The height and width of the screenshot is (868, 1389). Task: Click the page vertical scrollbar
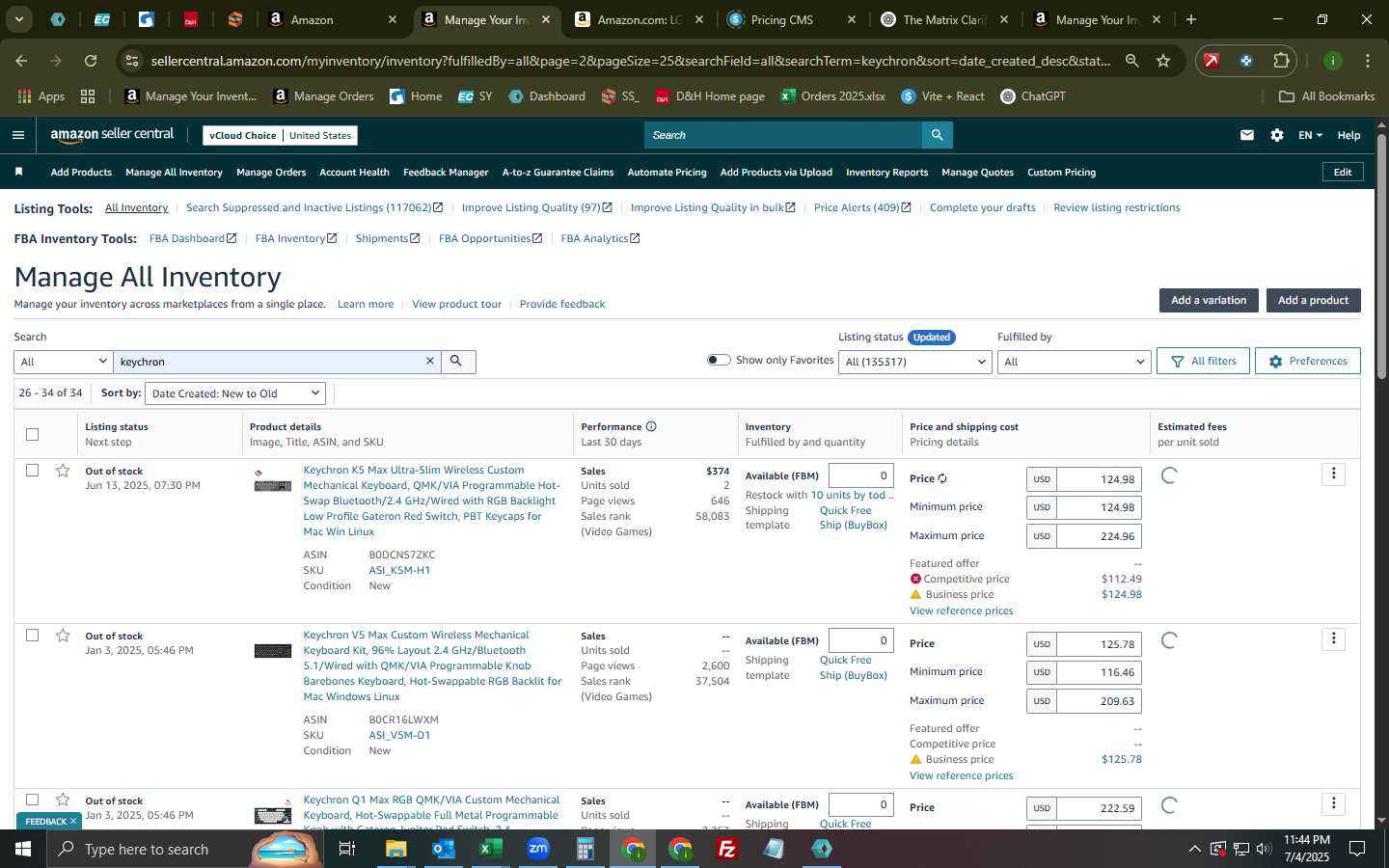point(1381,256)
